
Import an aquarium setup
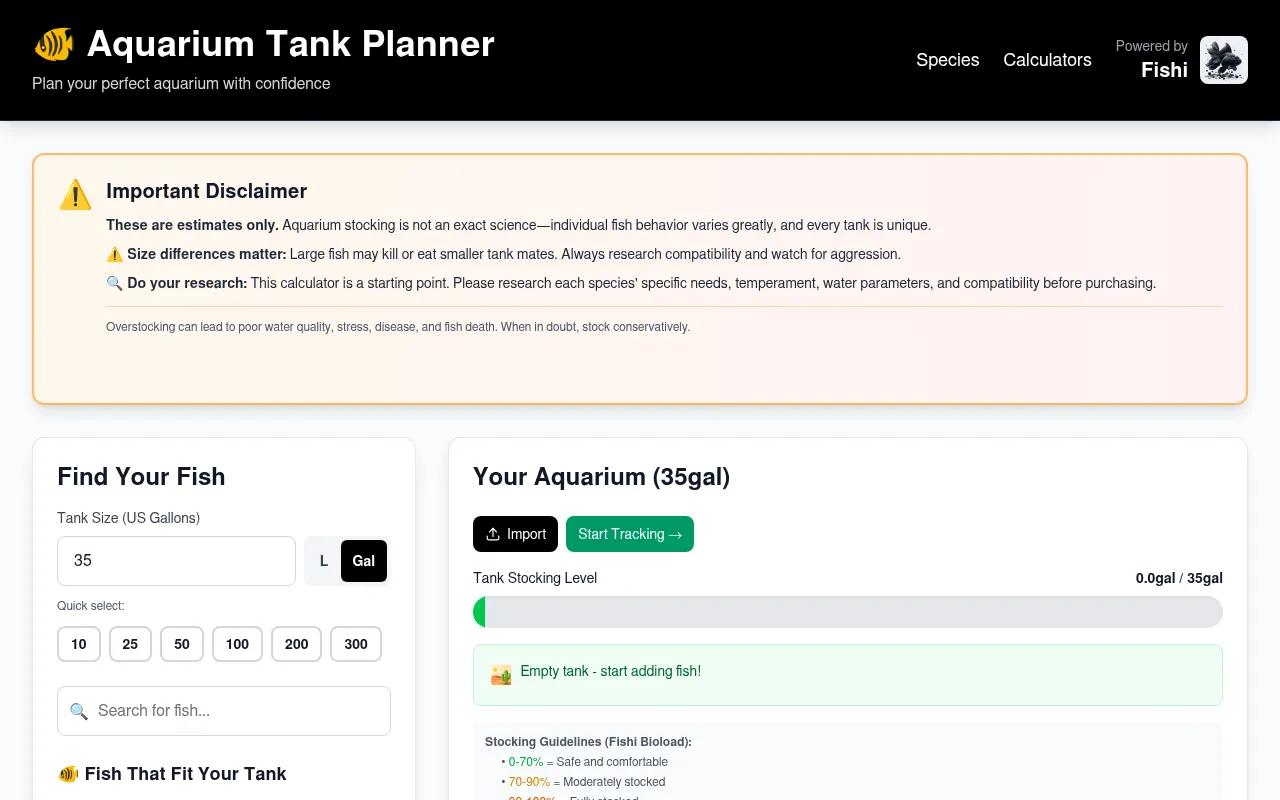pyautogui.click(x=515, y=534)
